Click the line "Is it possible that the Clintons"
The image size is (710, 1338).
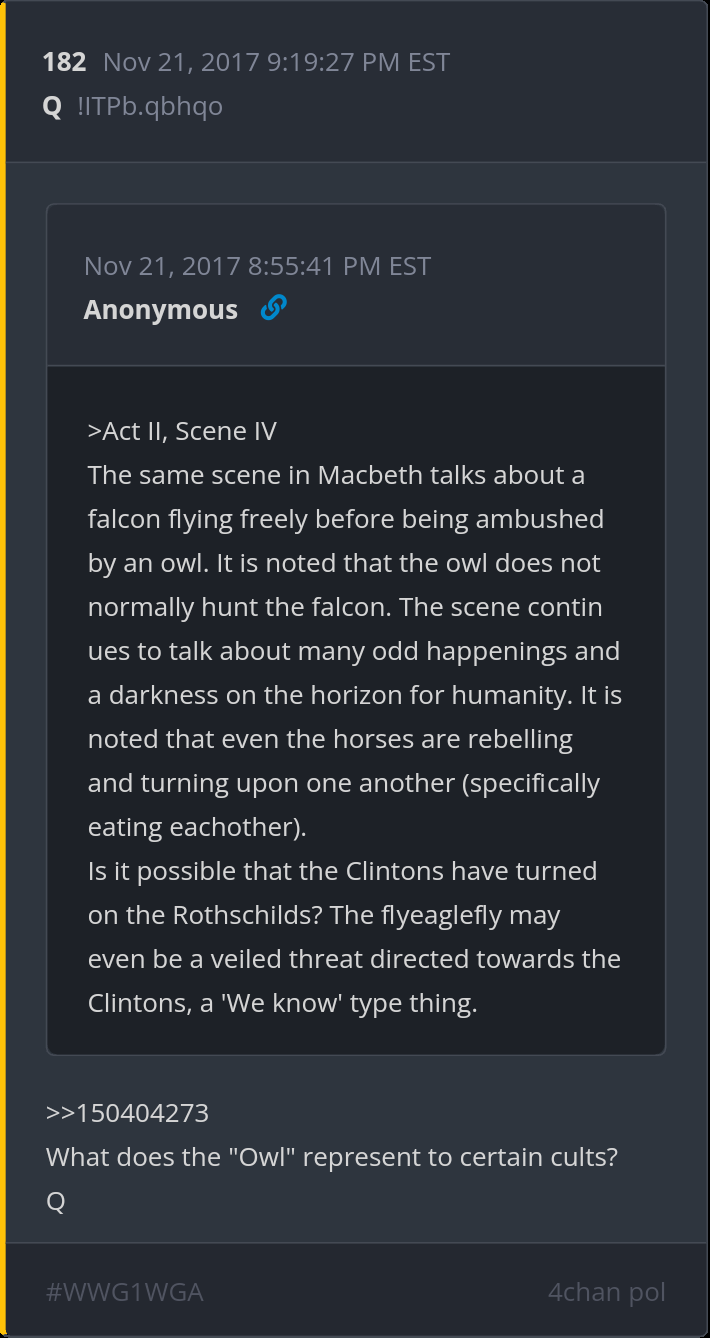pos(342,871)
